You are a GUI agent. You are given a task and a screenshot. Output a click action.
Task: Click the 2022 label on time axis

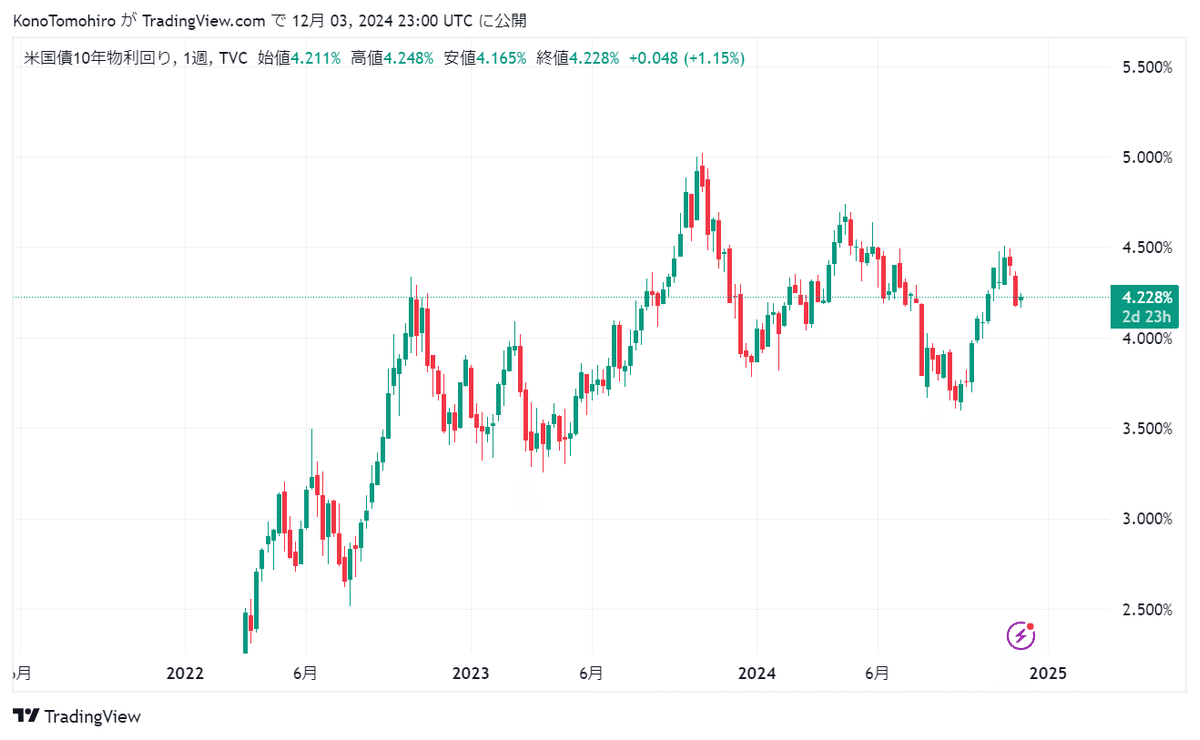[186, 673]
